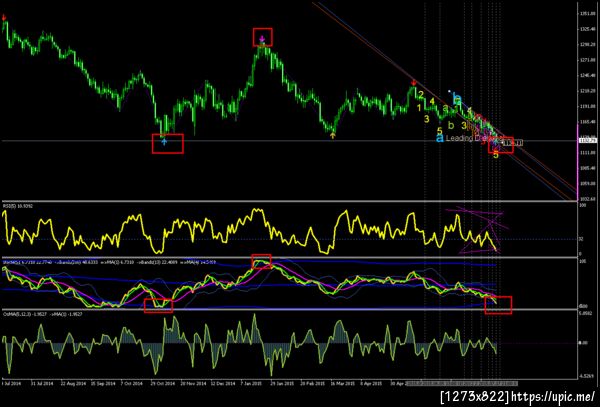Click the Stochastic indicator label line
Viewport: 600px width, 407px height.
coord(109,262)
